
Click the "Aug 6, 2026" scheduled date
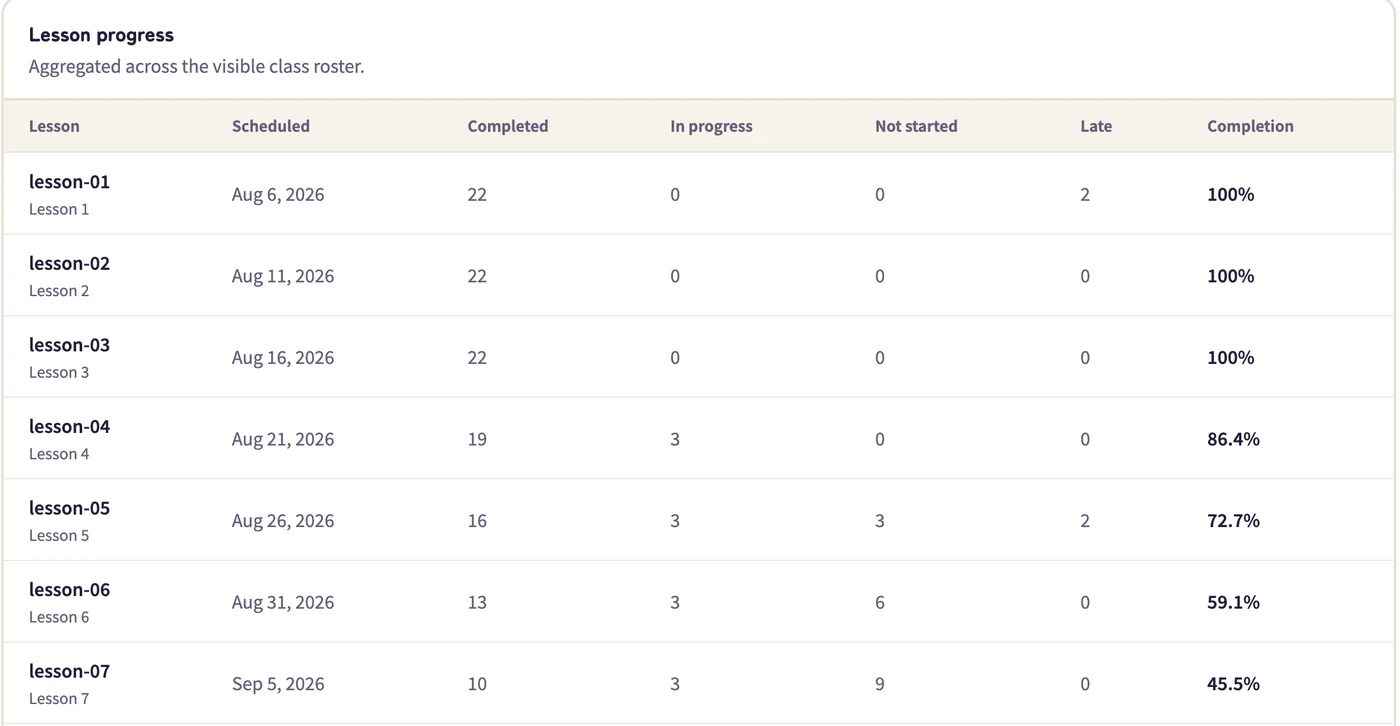click(x=278, y=195)
